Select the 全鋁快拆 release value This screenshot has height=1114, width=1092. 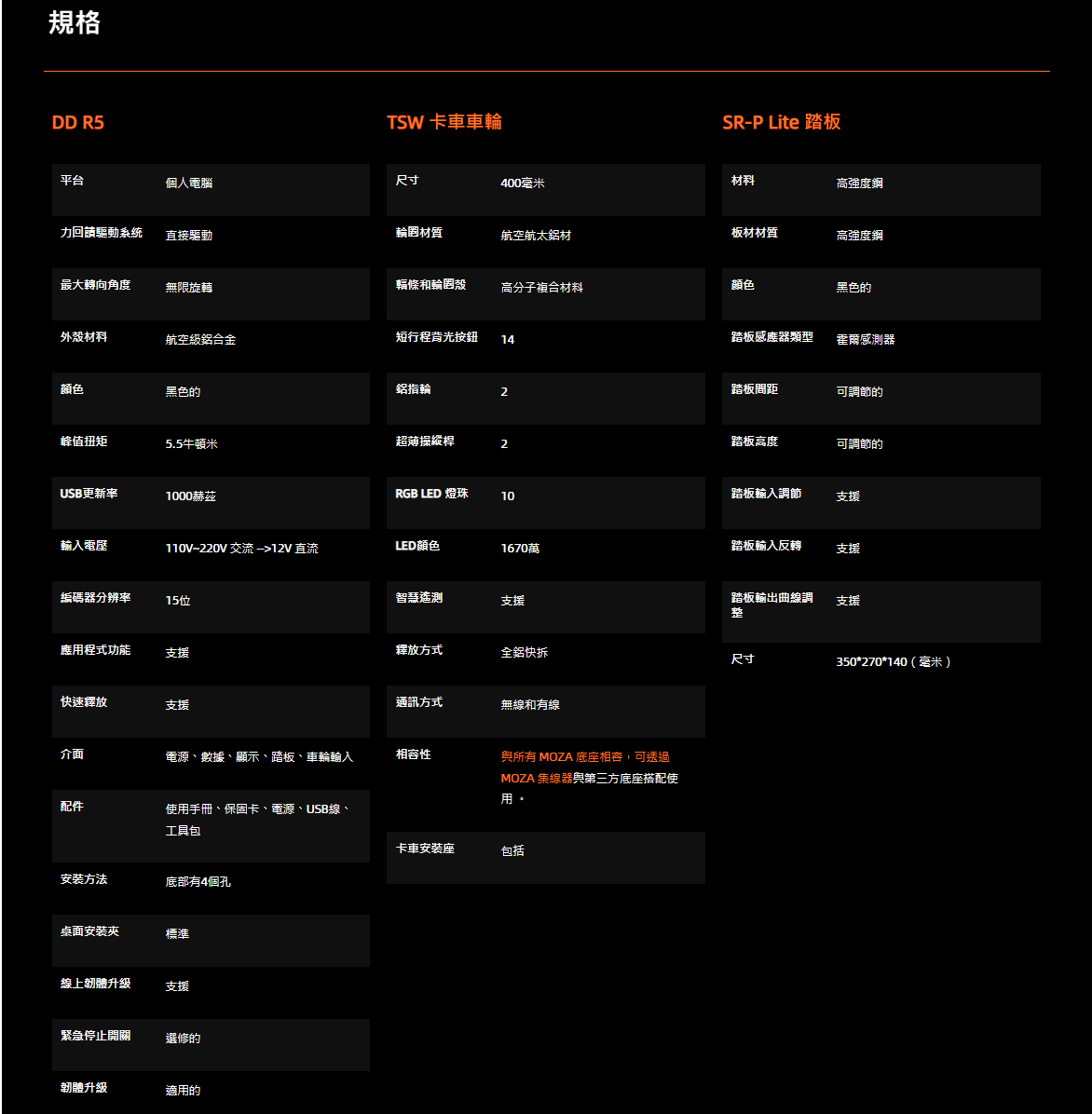pyautogui.click(x=525, y=652)
